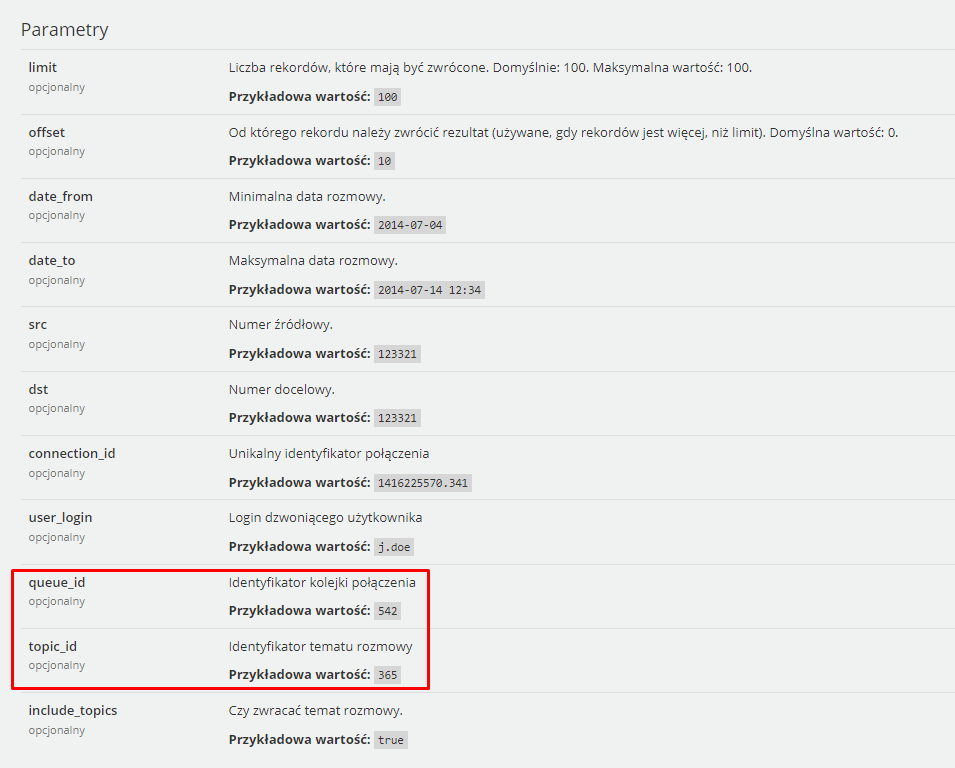Select the queue_id parameter name

pyautogui.click(x=57, y=582)
